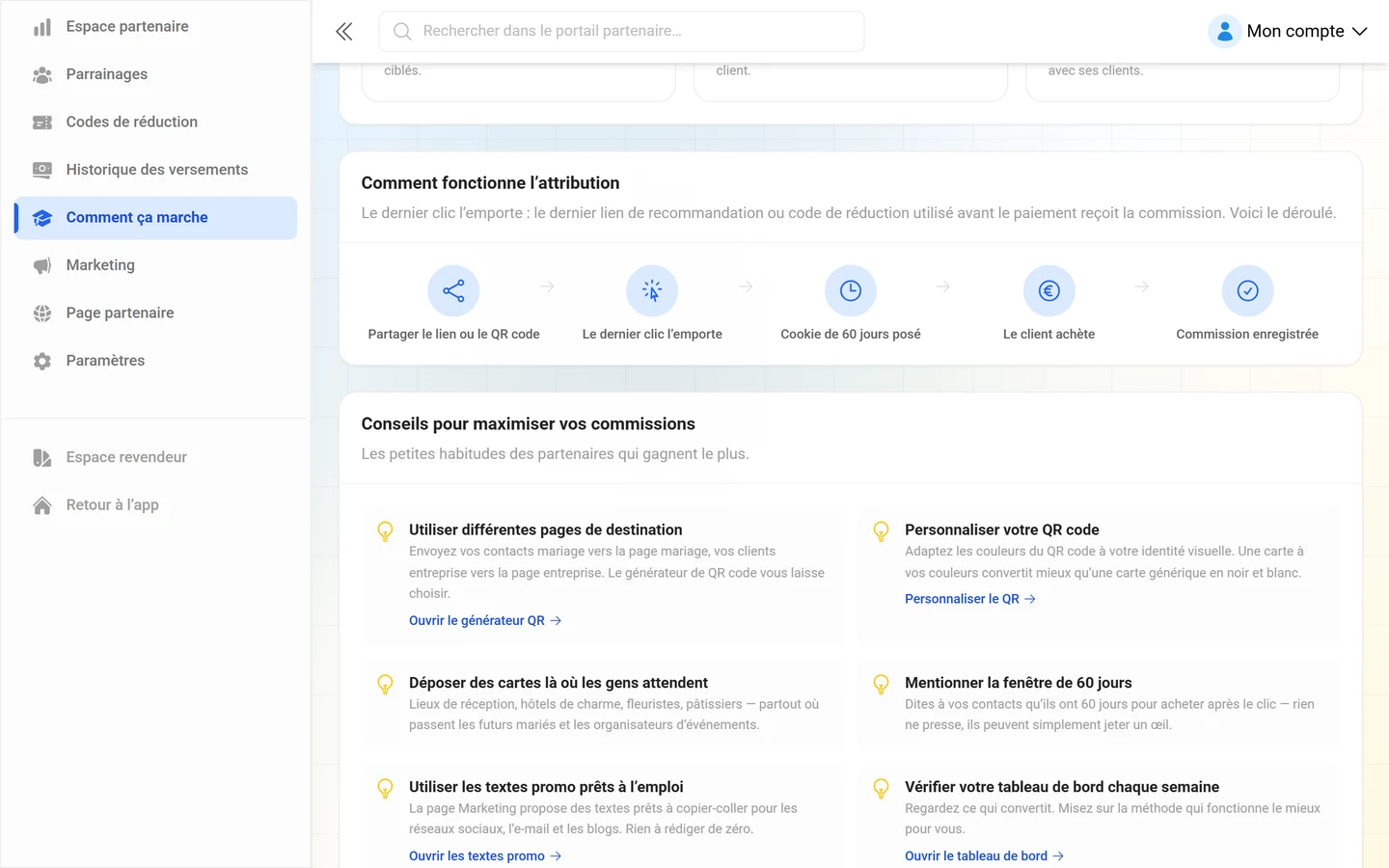Follow the Personnaliser le QR link

click(x=970, y=599)
